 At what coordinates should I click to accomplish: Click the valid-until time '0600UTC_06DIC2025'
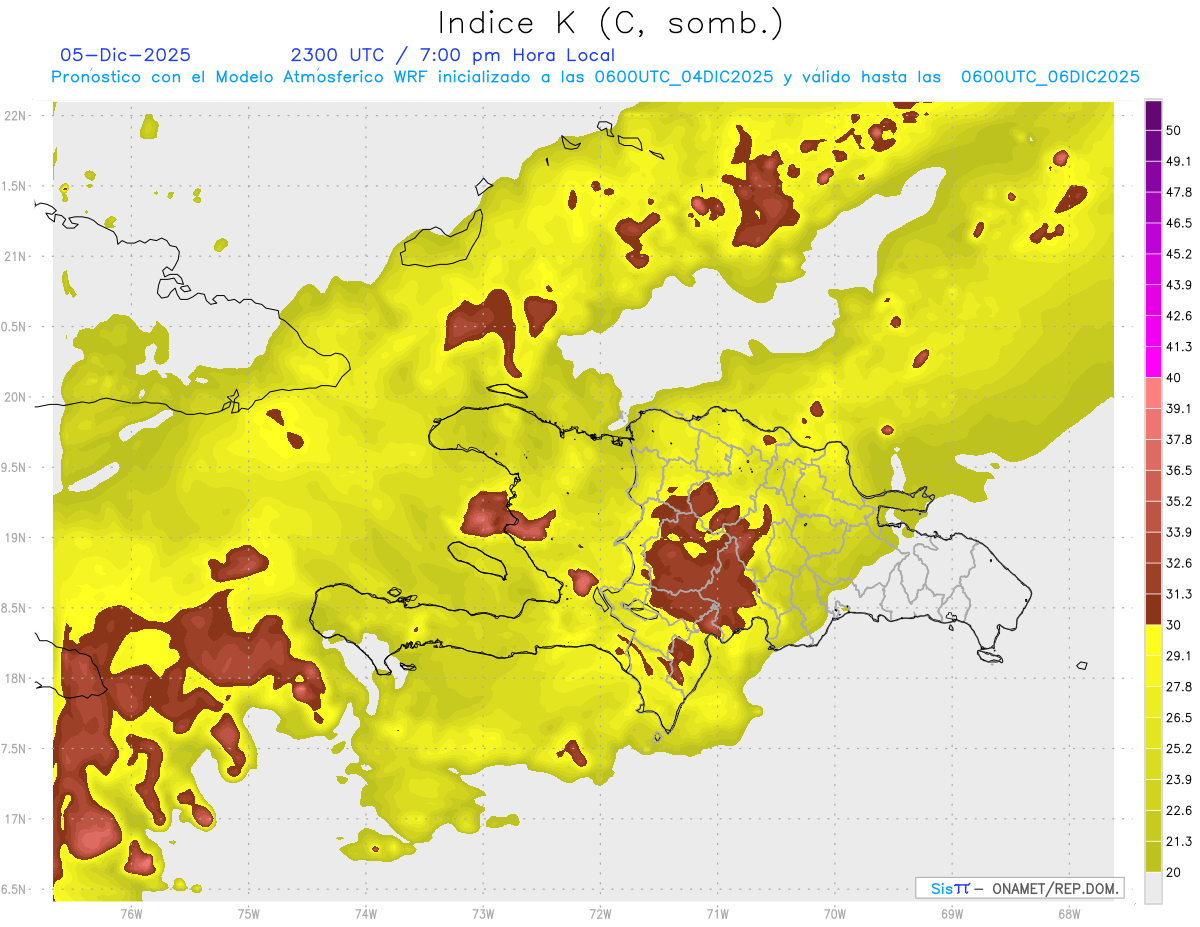click(1050, 76)
